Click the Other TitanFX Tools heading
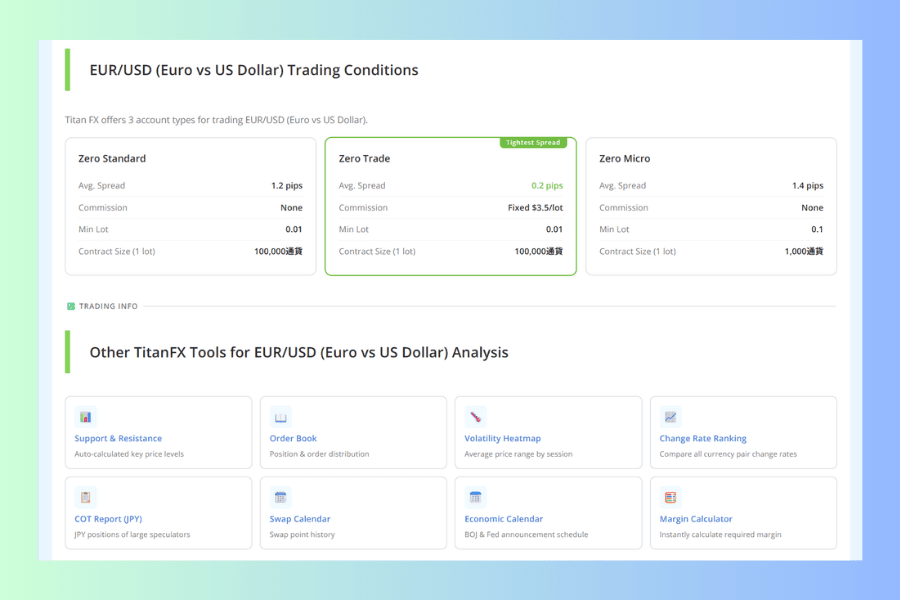900x600 pixels. click(299, 352)
